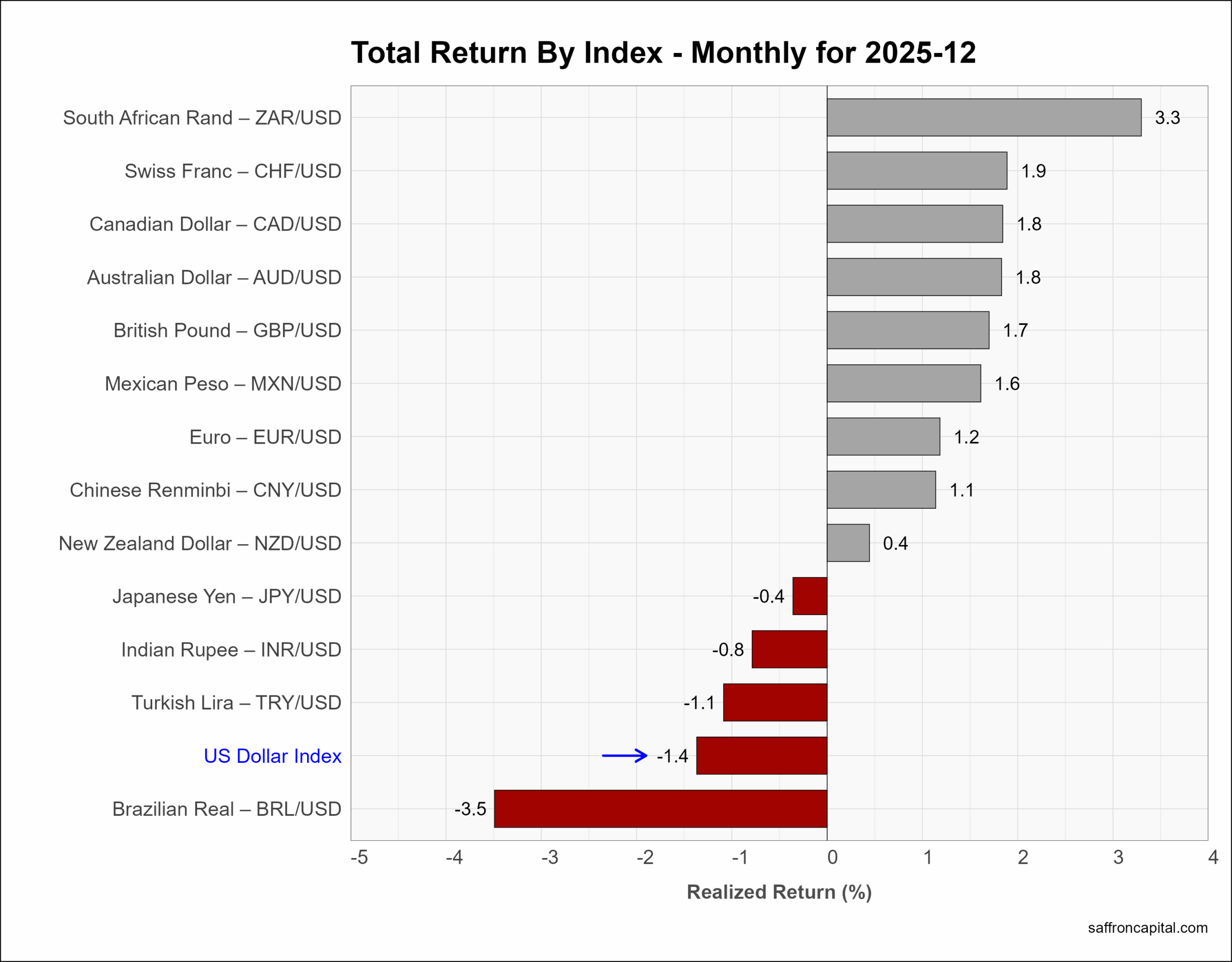This screenshot has width=1232, height=962.
Task: Click the South African Rand 3.3 bar
Action: tap(984, 117)
